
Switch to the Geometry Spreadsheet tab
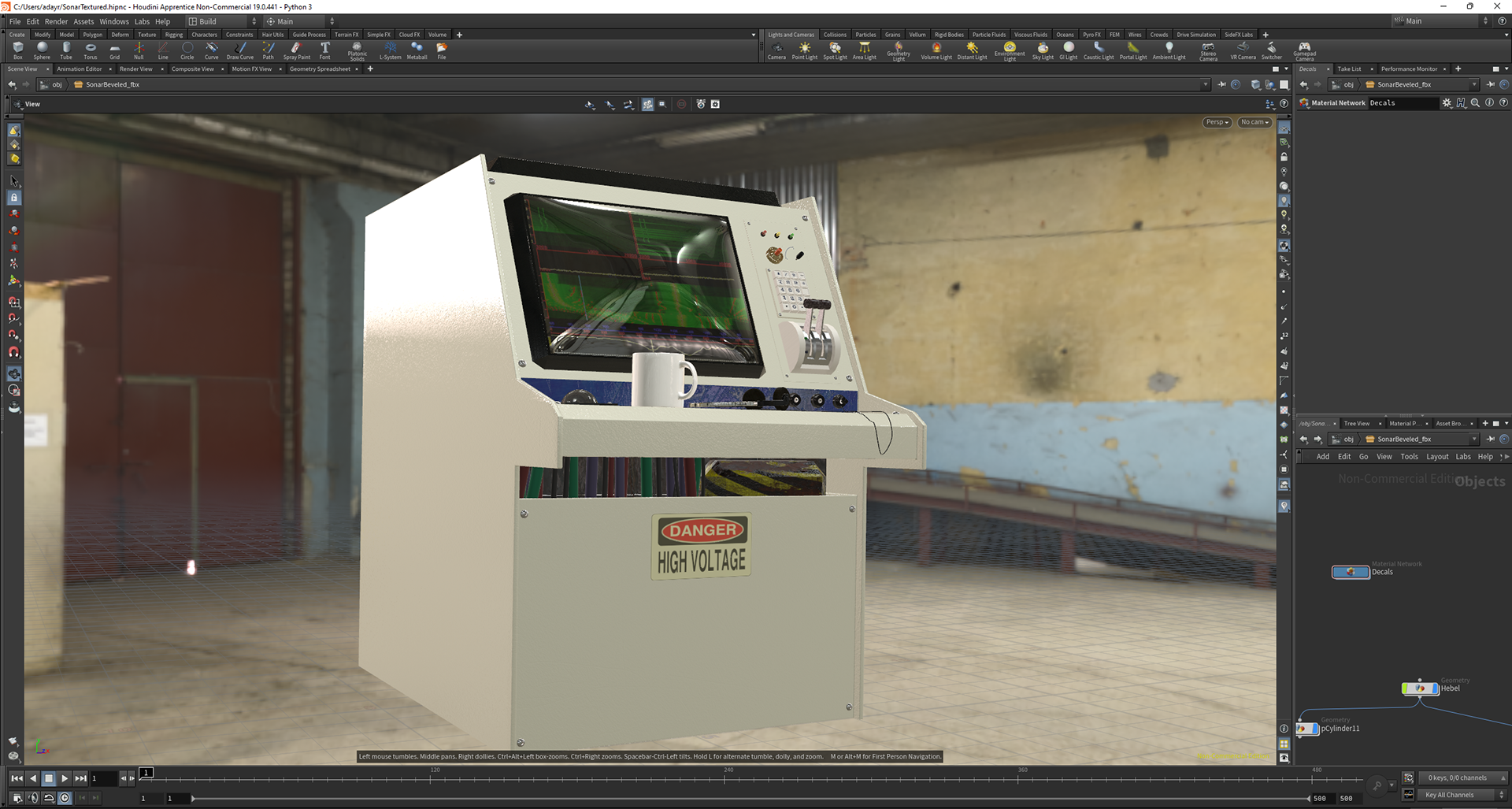[x=320, y=69]
